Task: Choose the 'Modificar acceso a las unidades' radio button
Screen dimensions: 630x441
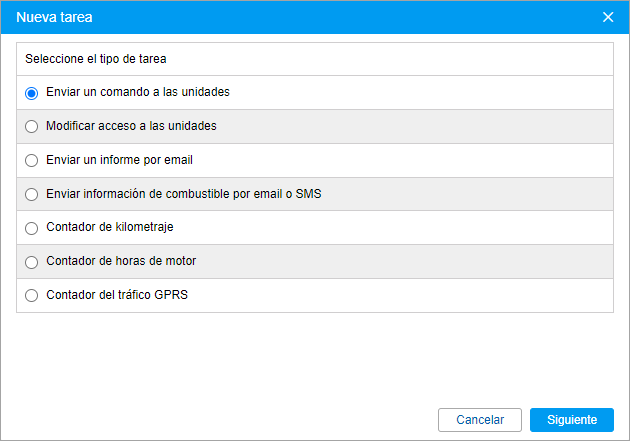Action: (31, 127)
